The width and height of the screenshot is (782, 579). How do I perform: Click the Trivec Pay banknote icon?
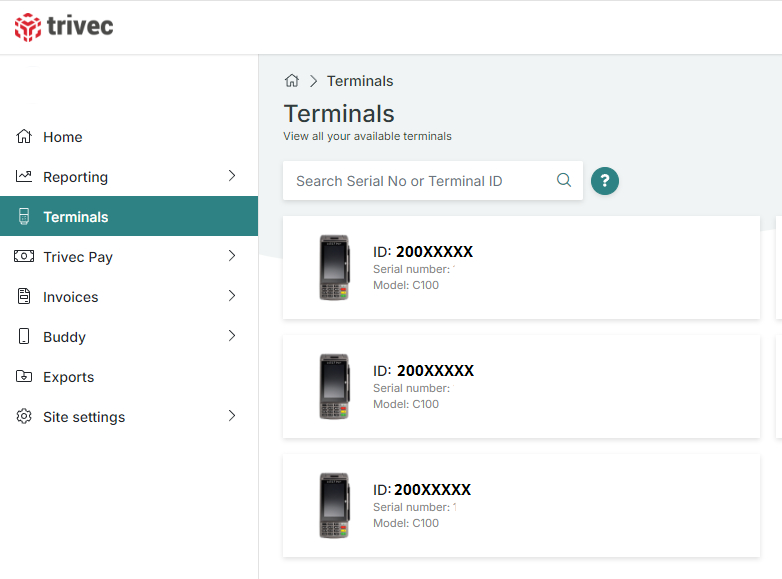[24, 256]
